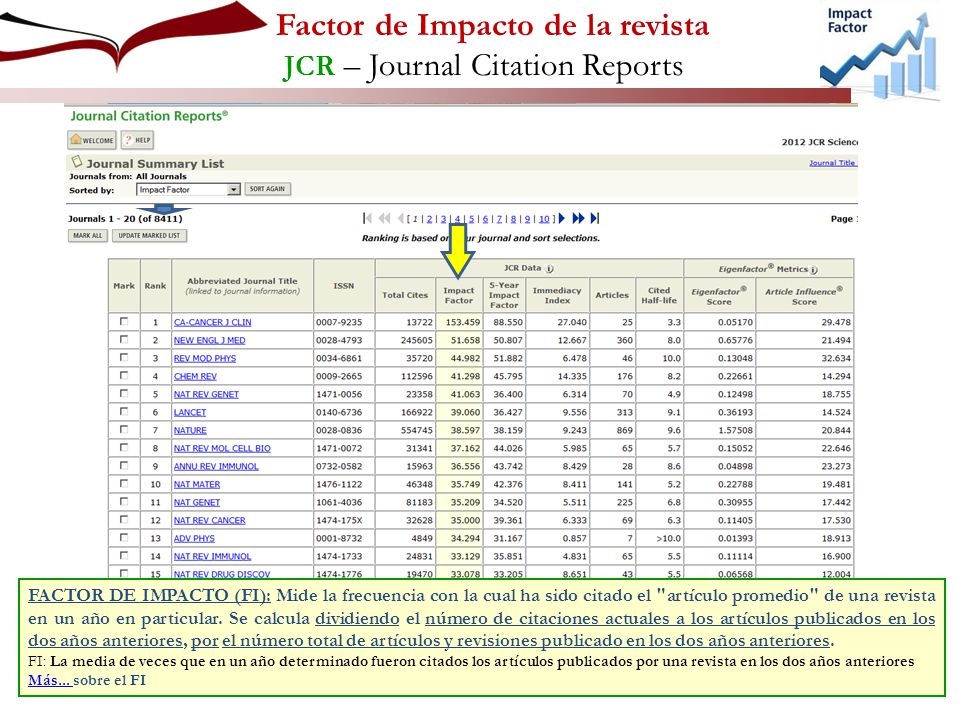The width and height of the screenshot is (960, 720).
Task: Open NAT GENET journal link
Action: pyautogui.click(x=197, y=503)
